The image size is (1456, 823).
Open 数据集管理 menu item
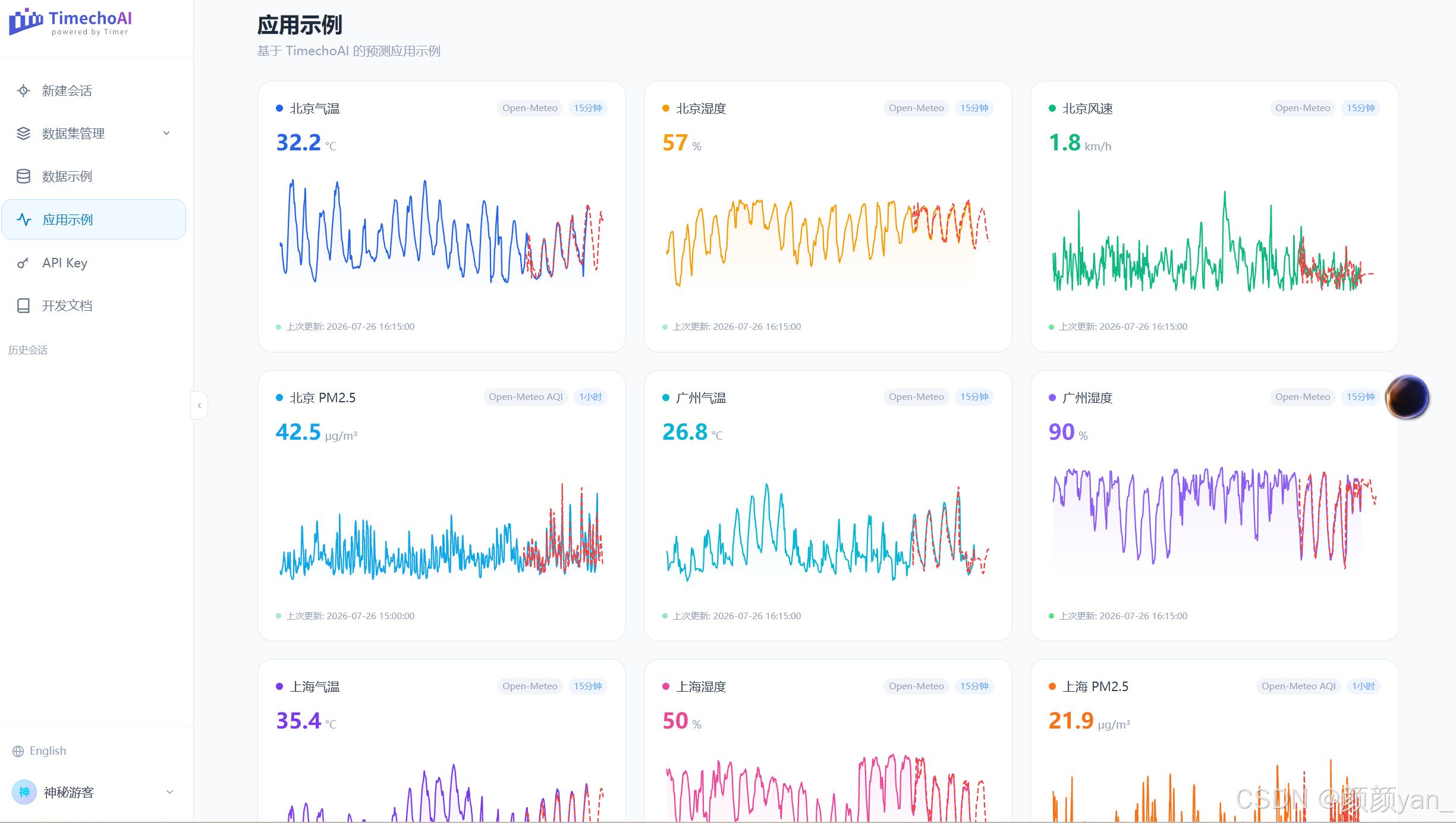pyautogui.click(x=94, y=133)
